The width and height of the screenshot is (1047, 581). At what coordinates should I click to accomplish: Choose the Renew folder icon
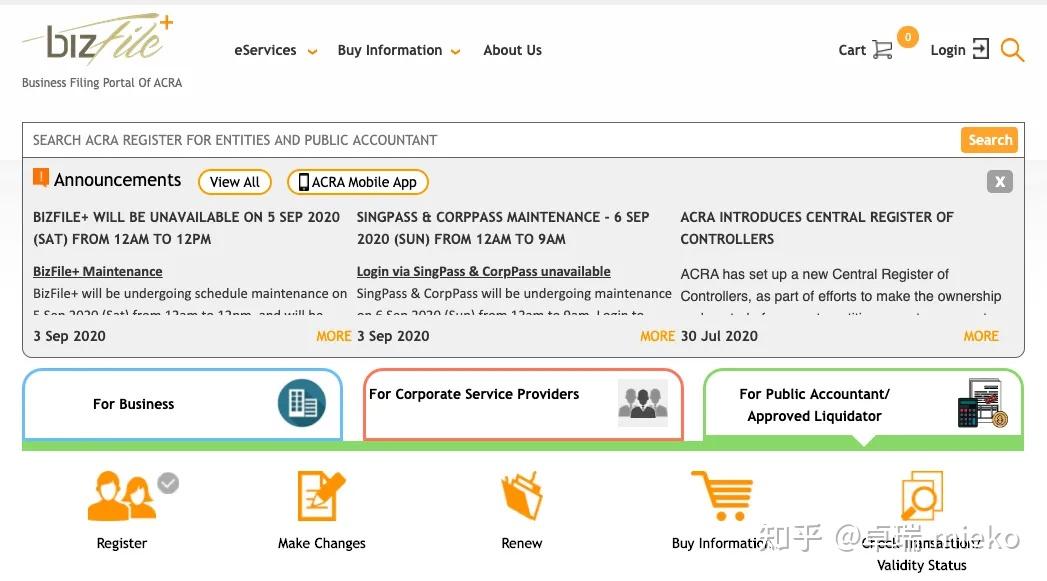click(521, 496)
